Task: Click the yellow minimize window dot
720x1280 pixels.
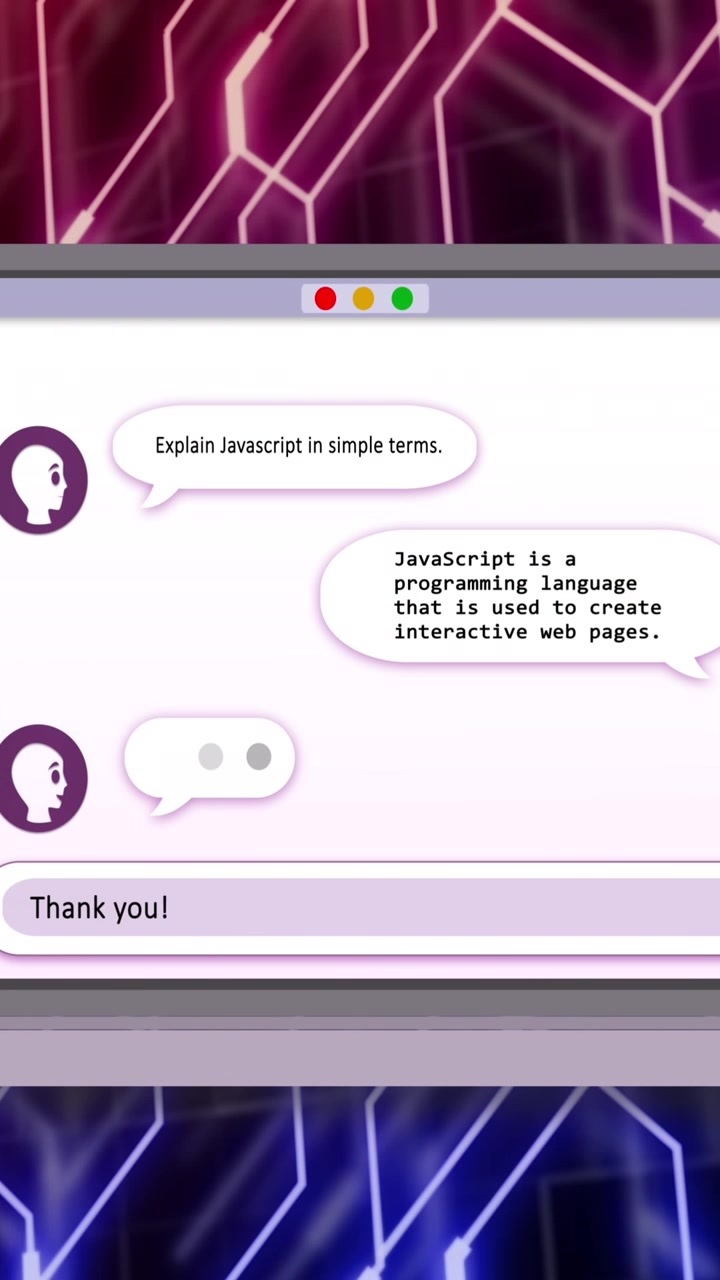Action: click(363, 299)
